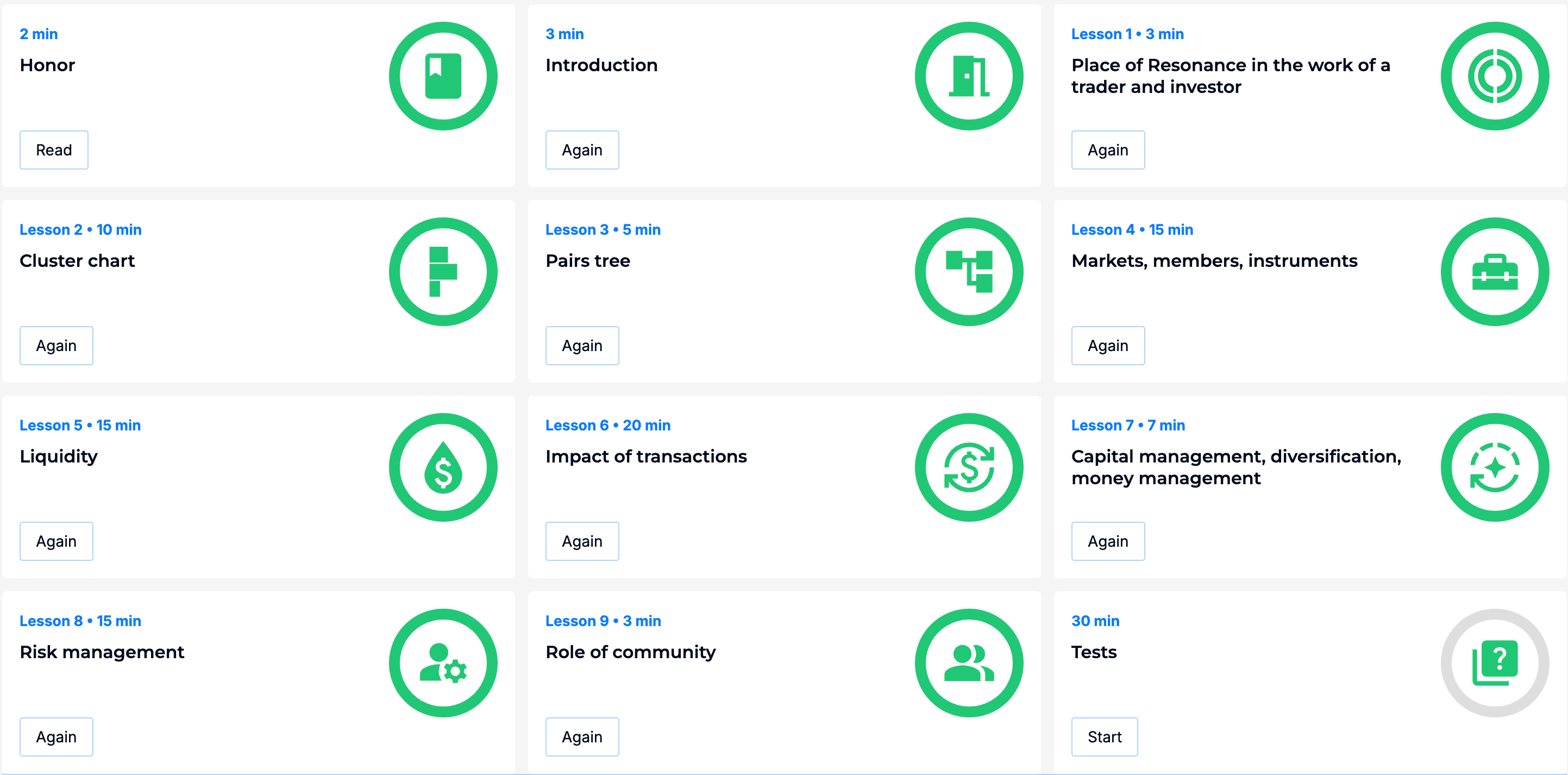
Task: Click the Capital management compass icon
Action: [x=1495, y=467]
